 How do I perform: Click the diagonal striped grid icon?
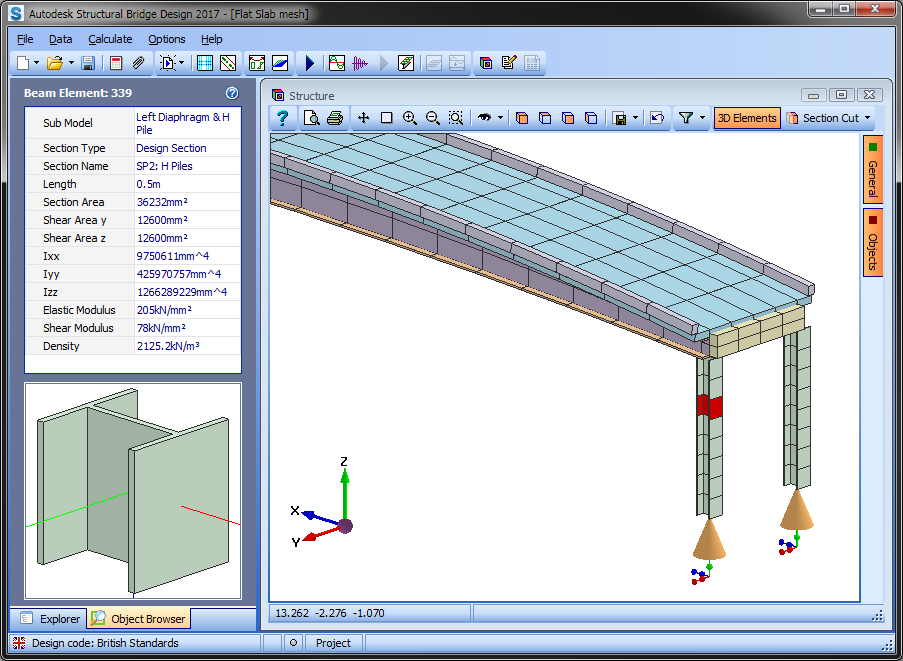pos(228,63)
